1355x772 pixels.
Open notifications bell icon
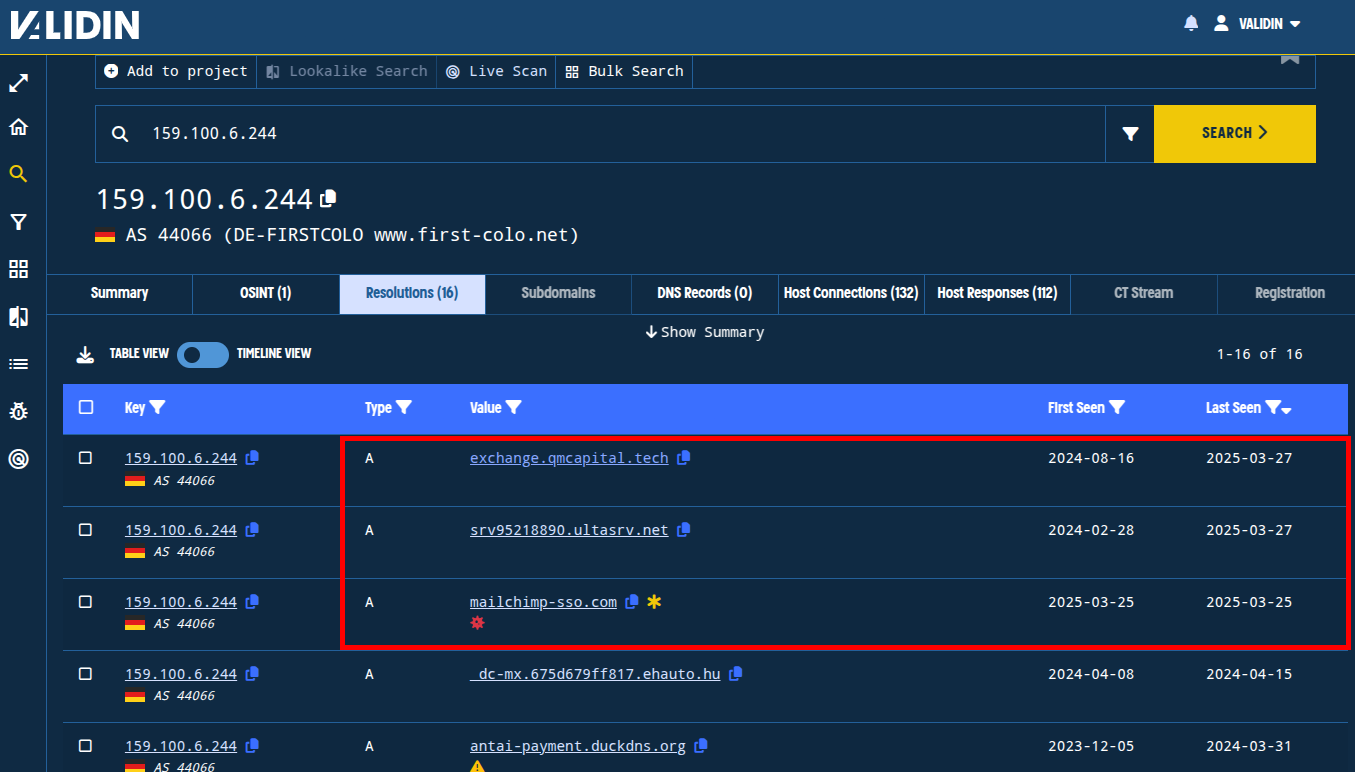(1191, 23)
